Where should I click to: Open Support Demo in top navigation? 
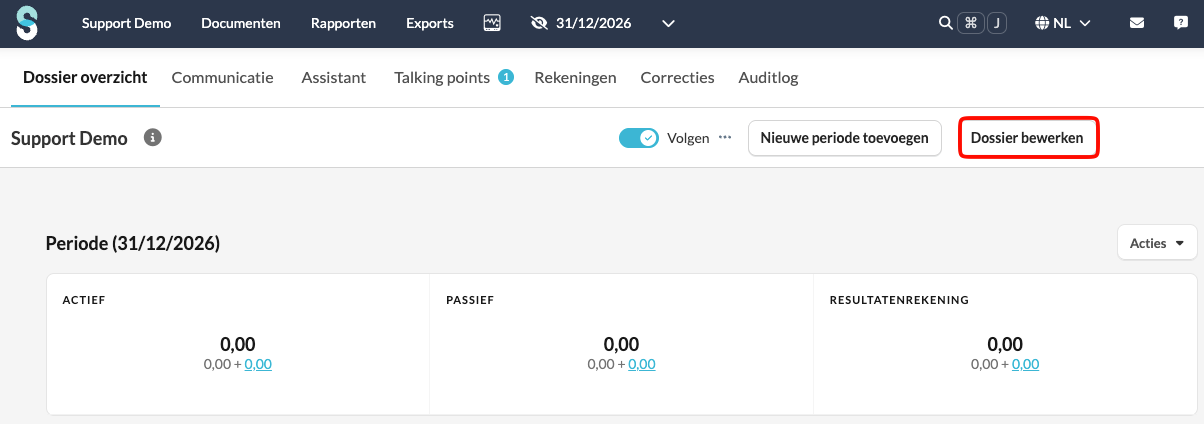point(126,23)
